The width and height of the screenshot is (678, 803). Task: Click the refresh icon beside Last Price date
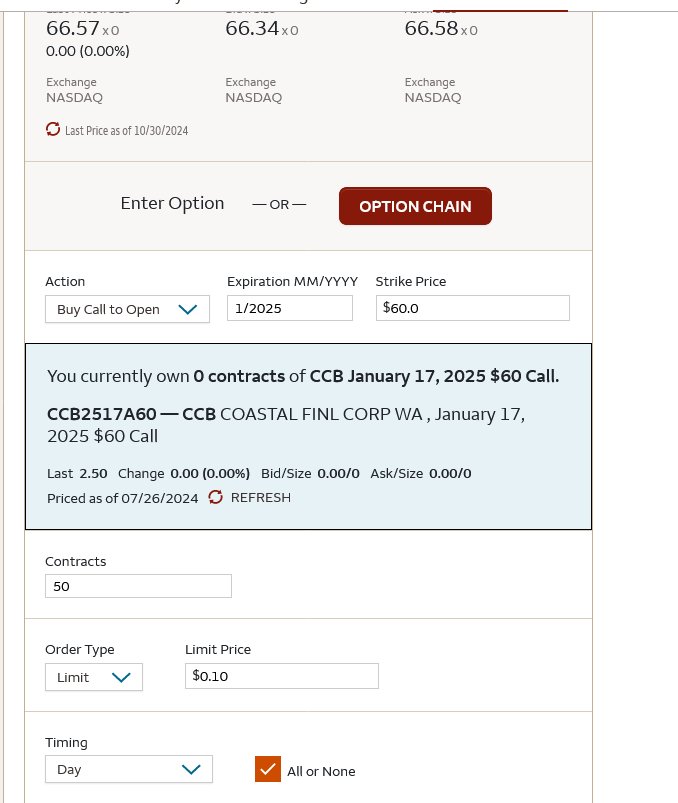tap(53, 129)
